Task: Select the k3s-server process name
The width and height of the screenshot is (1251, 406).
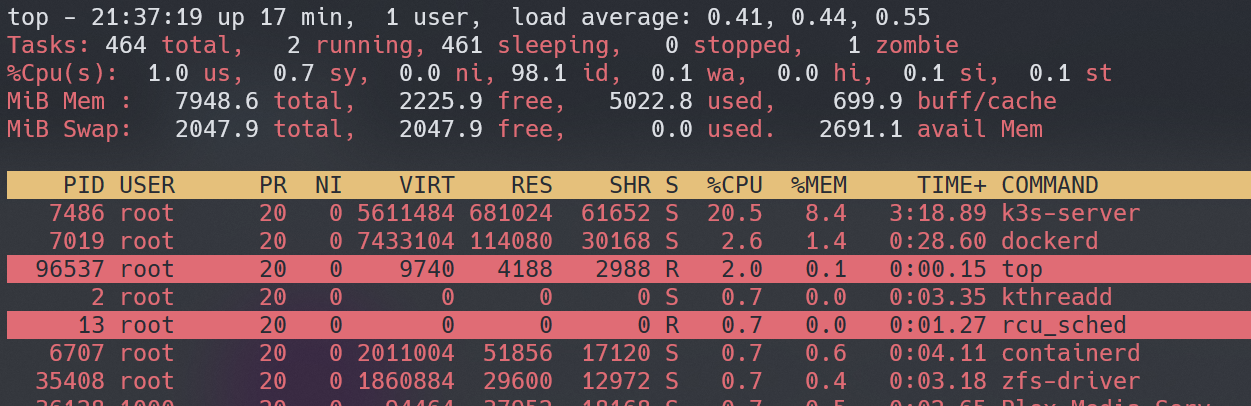Action: pyautogui.click(x=1070, y=213)
